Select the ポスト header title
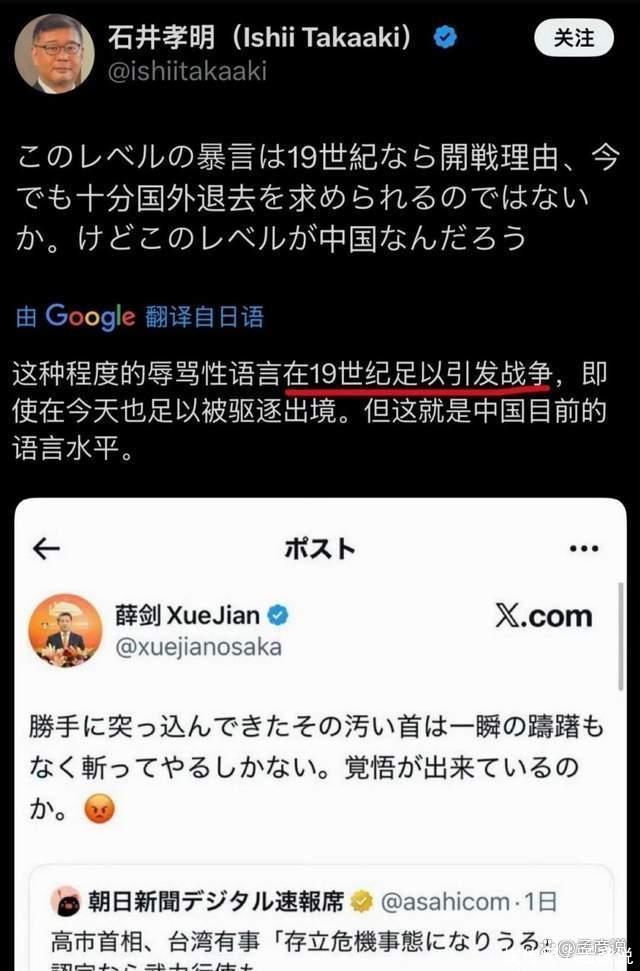 (320, 549)
